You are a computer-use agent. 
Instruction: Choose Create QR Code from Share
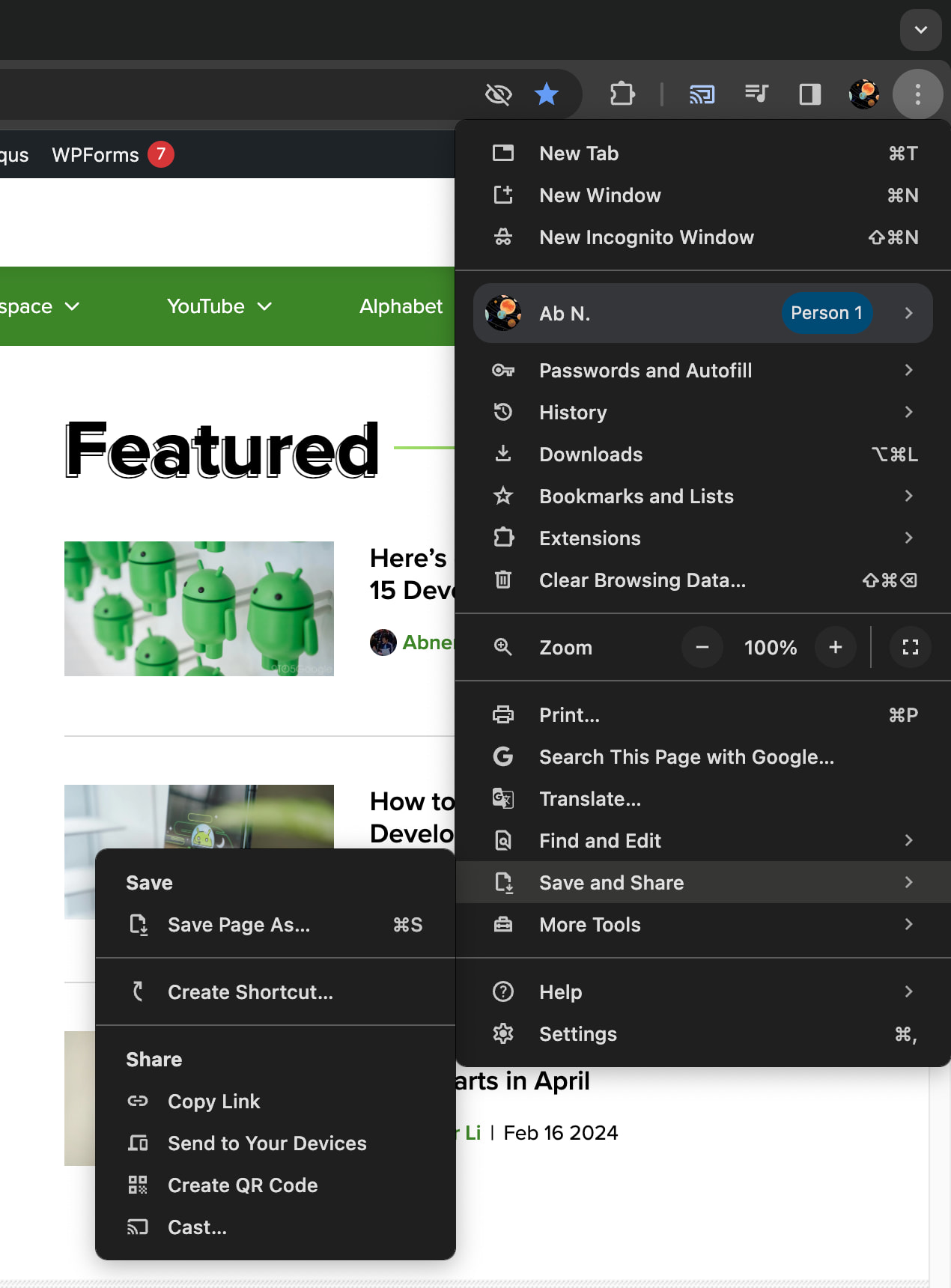point(243,1185)
